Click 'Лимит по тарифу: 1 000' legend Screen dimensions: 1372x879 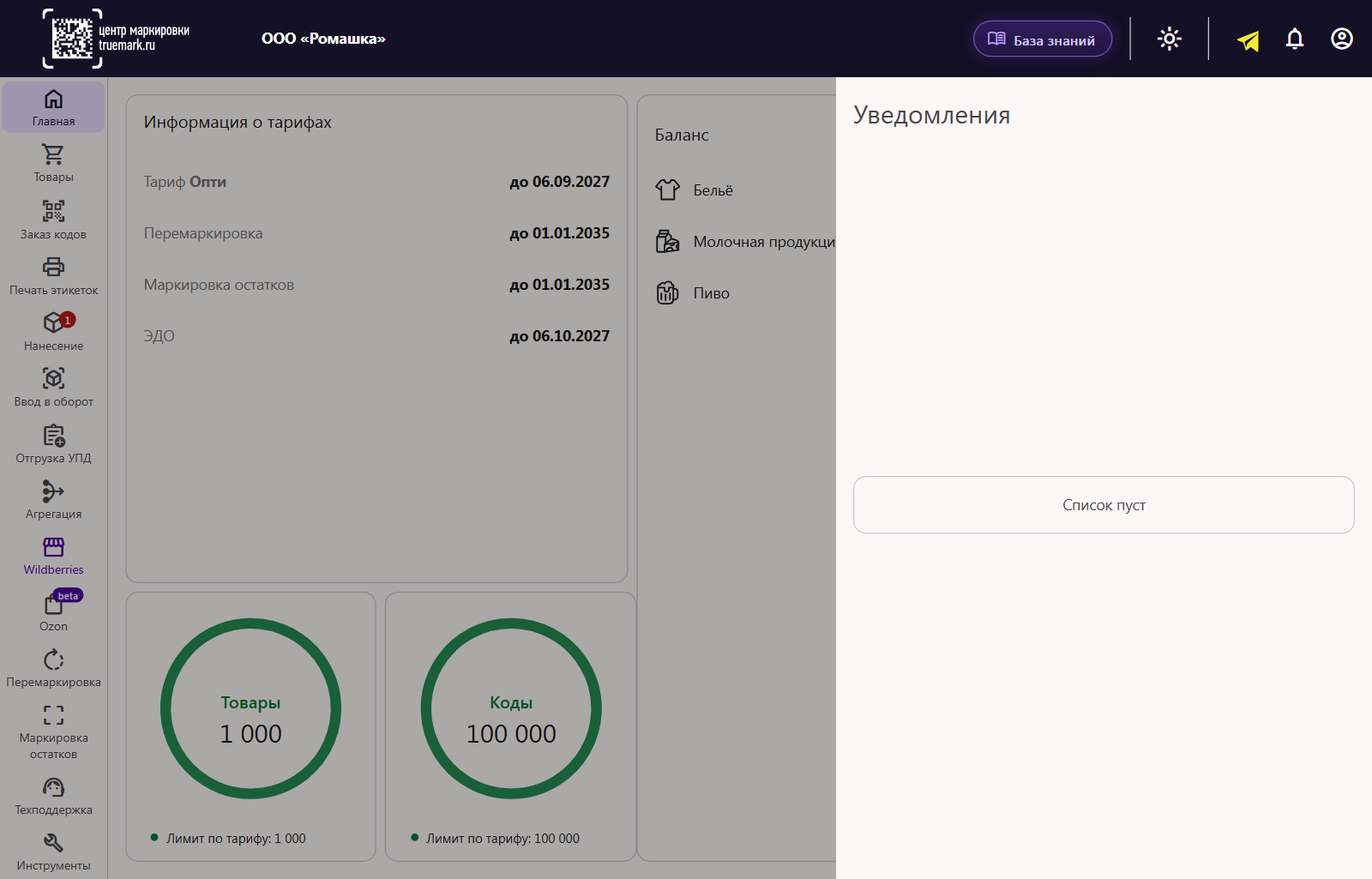[x=228, y=839]
